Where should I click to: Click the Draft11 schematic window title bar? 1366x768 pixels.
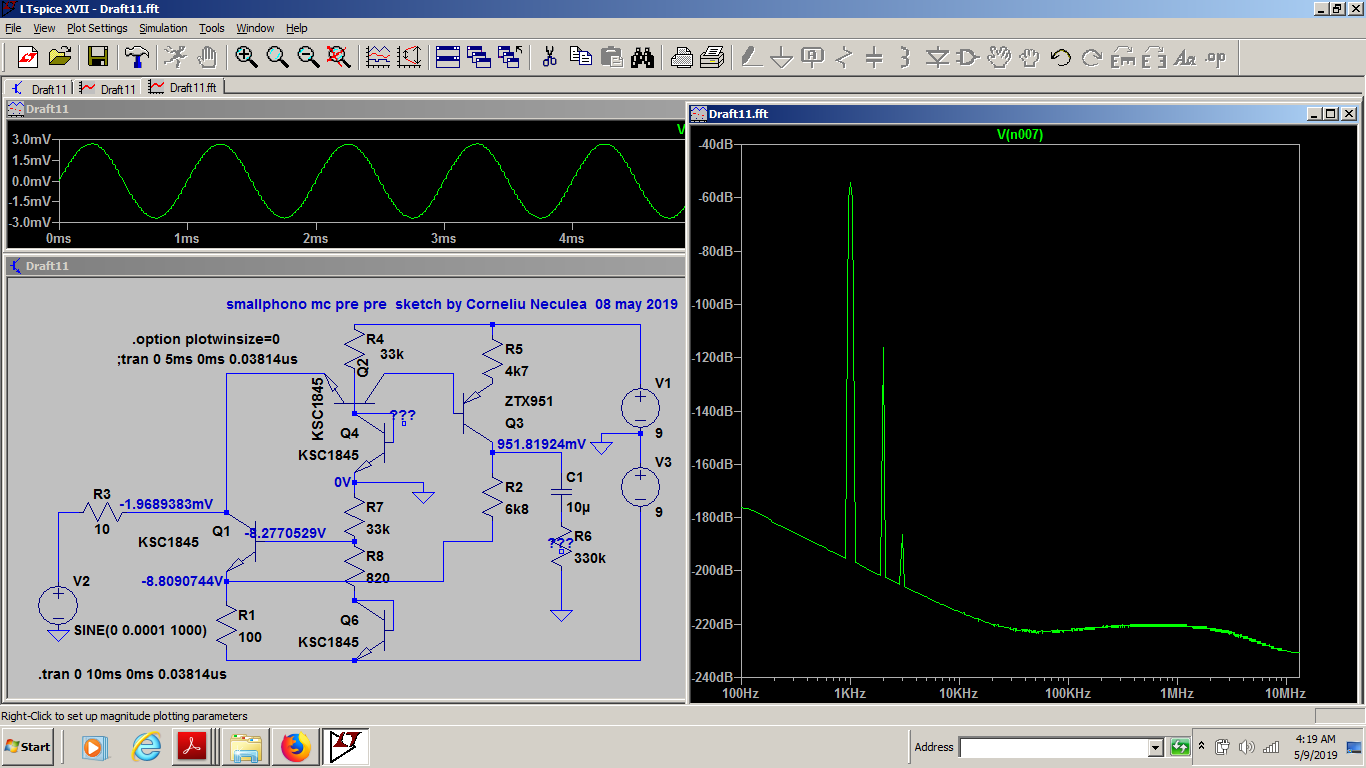click(345, 266)
